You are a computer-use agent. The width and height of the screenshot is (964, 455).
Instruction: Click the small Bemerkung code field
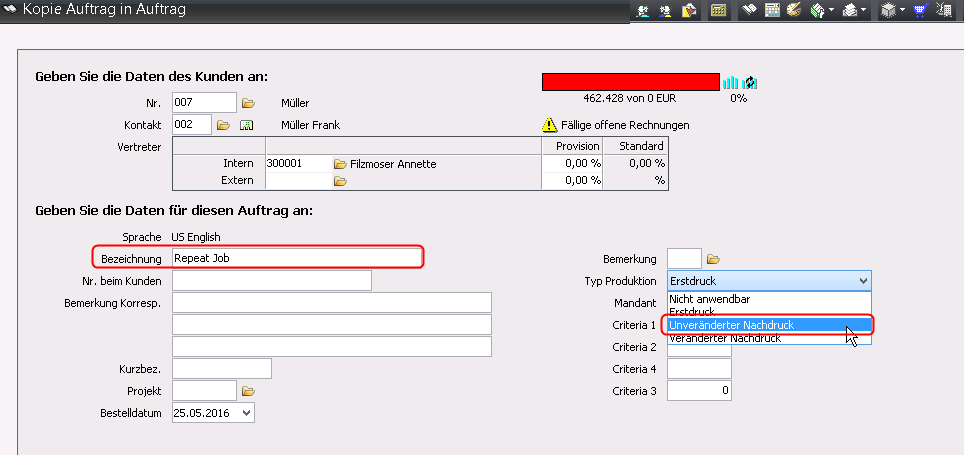[684, 258]
